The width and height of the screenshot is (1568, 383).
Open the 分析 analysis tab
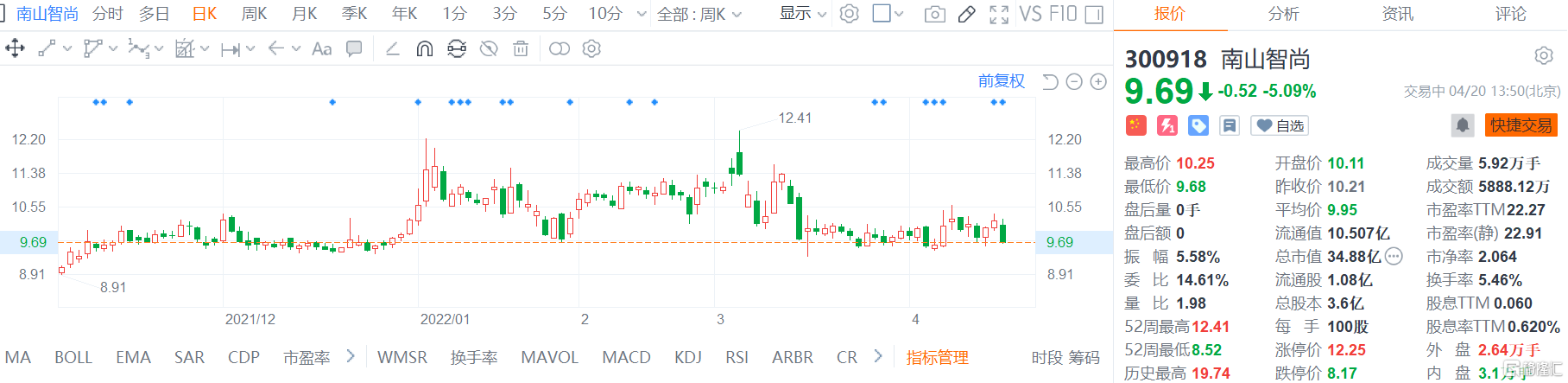pyautogui.click(x=1283, y=14)
